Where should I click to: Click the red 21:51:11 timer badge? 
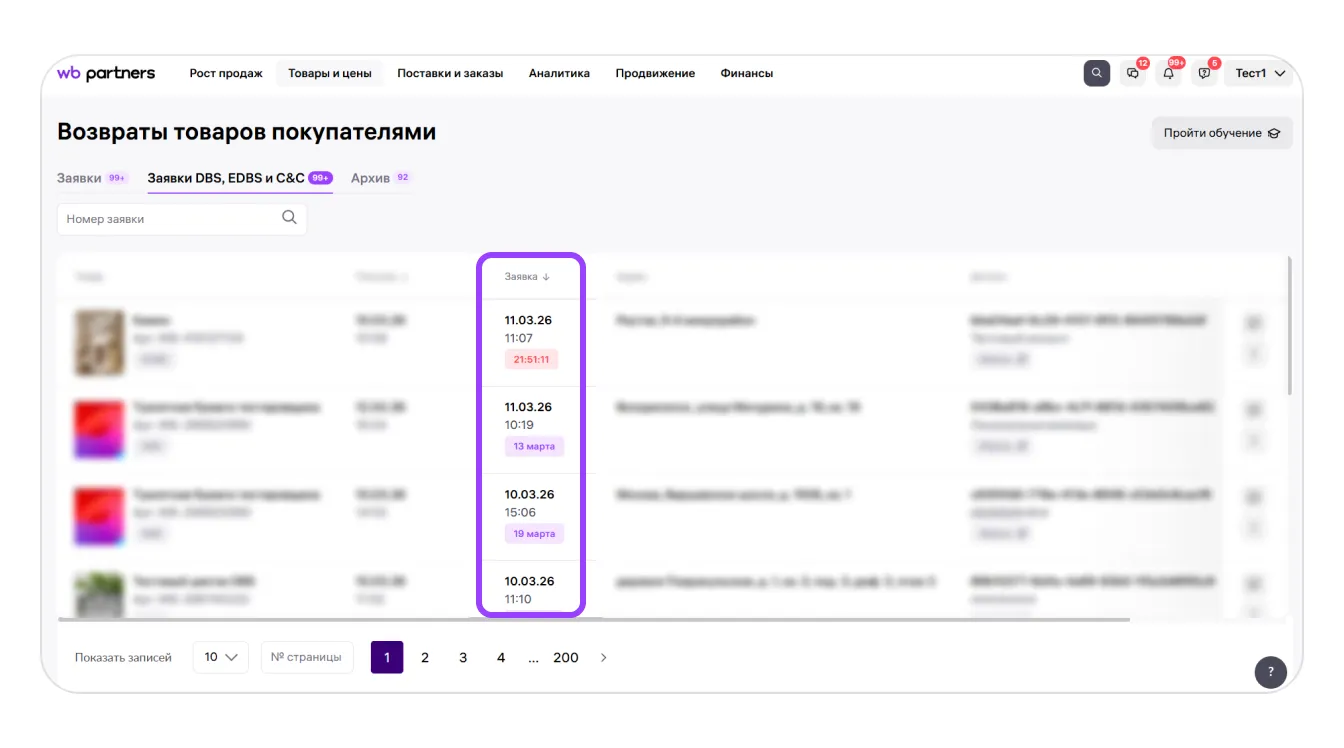tap(531, 359)
